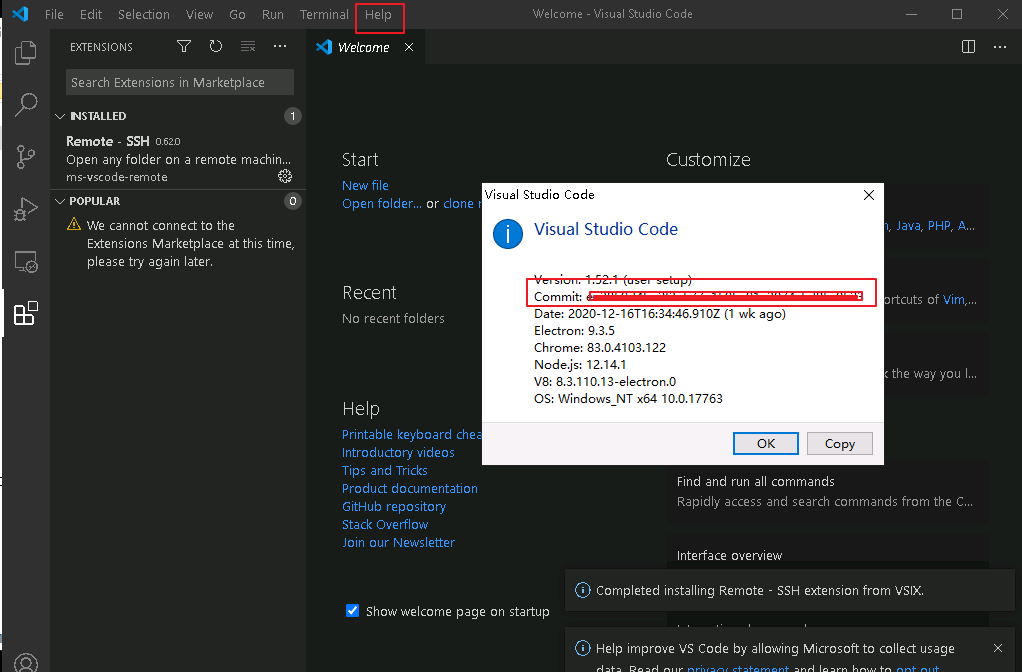Open the View menu
This screenshot has width=1022, height=672.
199,14
